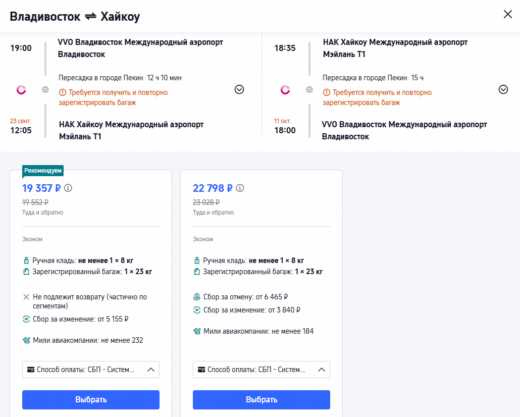Click hand luggage icon in first fare
Screen dimensions: 520x417
coord(26,260)
